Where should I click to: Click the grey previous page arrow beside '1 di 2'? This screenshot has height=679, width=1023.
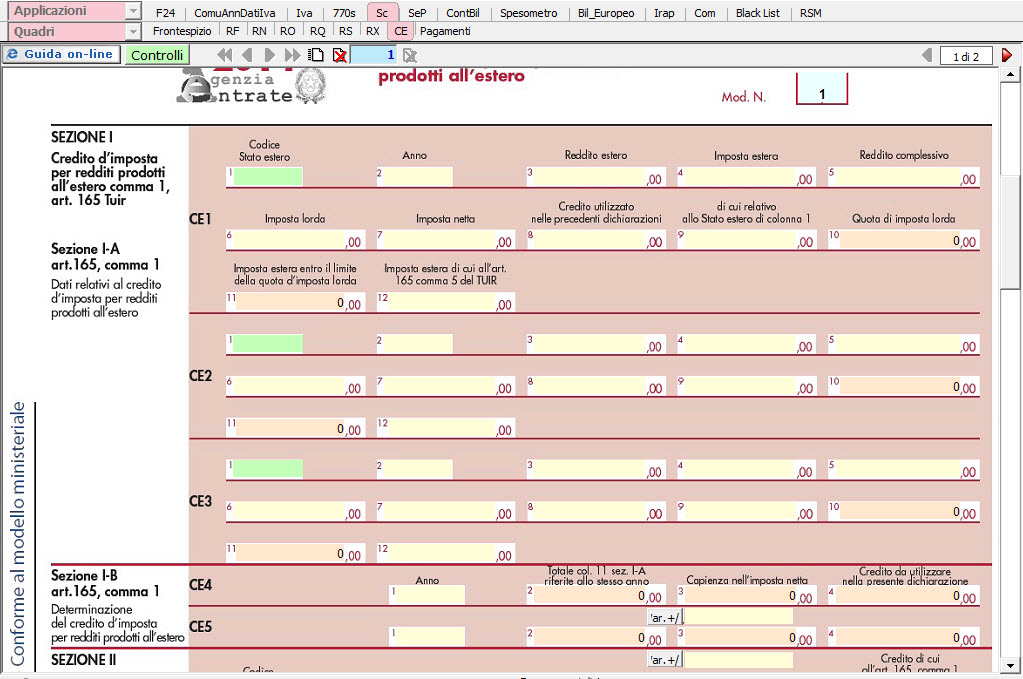[x=926, y=56]
